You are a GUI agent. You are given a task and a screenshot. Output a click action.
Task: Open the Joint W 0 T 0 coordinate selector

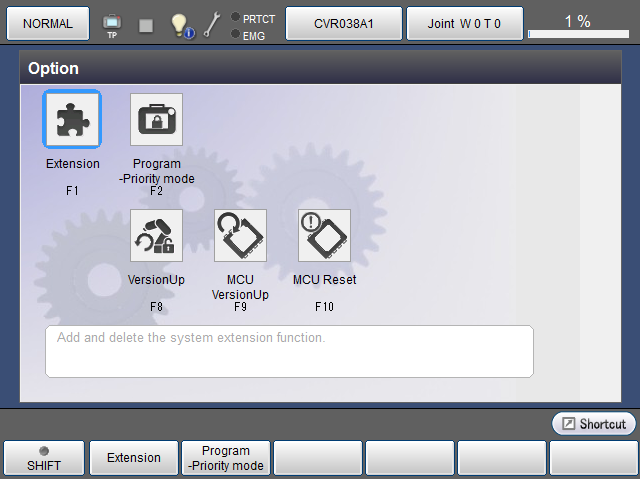tap(466, 22)
